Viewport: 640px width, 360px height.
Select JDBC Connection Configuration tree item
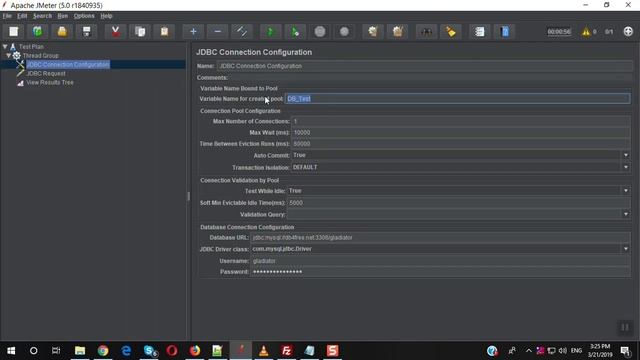click(x=68, y=64)
